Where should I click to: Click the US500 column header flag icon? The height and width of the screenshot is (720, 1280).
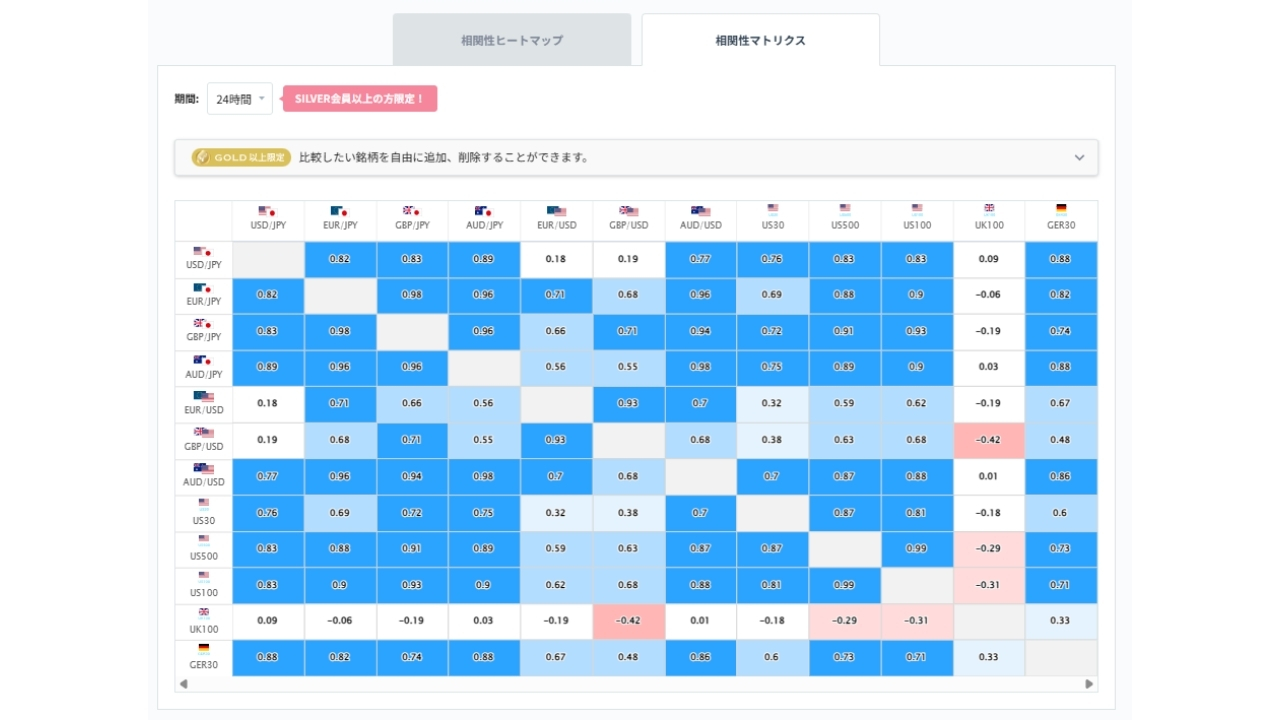pos(845,210)
